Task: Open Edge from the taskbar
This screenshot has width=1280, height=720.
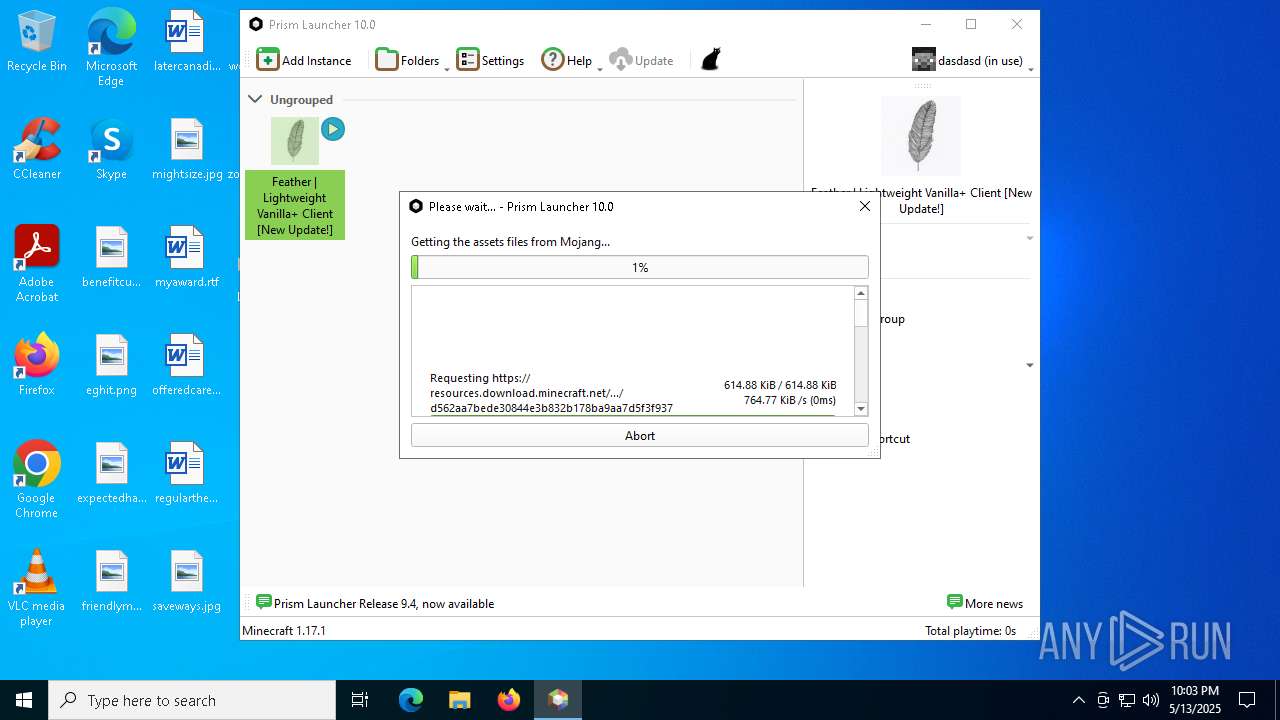Action: point(410,700)
